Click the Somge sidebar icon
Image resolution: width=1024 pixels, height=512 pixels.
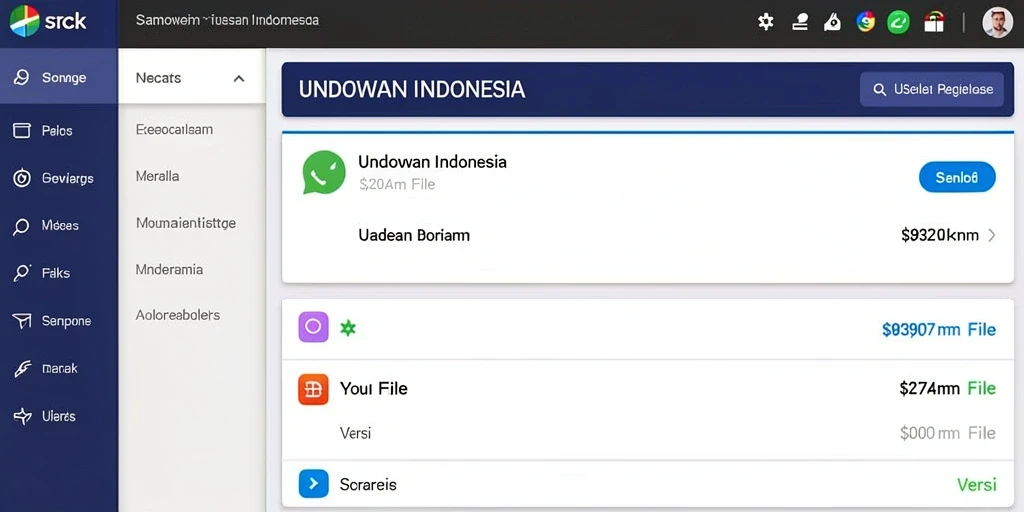tap(22, 78)
